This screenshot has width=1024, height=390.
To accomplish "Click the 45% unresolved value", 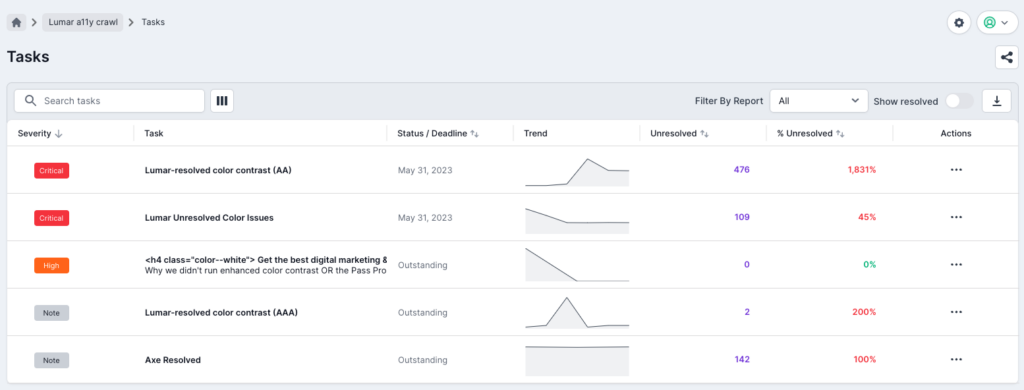I will click(867, 218).
